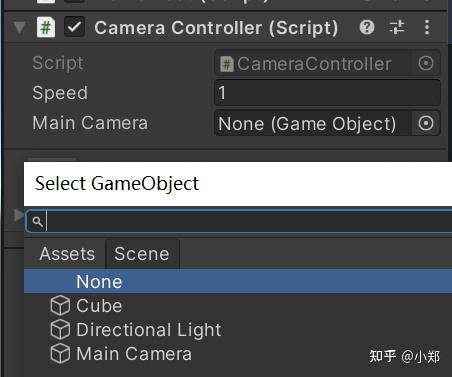Open the component presets slider icon
Screen dimensions: 452x377
397,27
